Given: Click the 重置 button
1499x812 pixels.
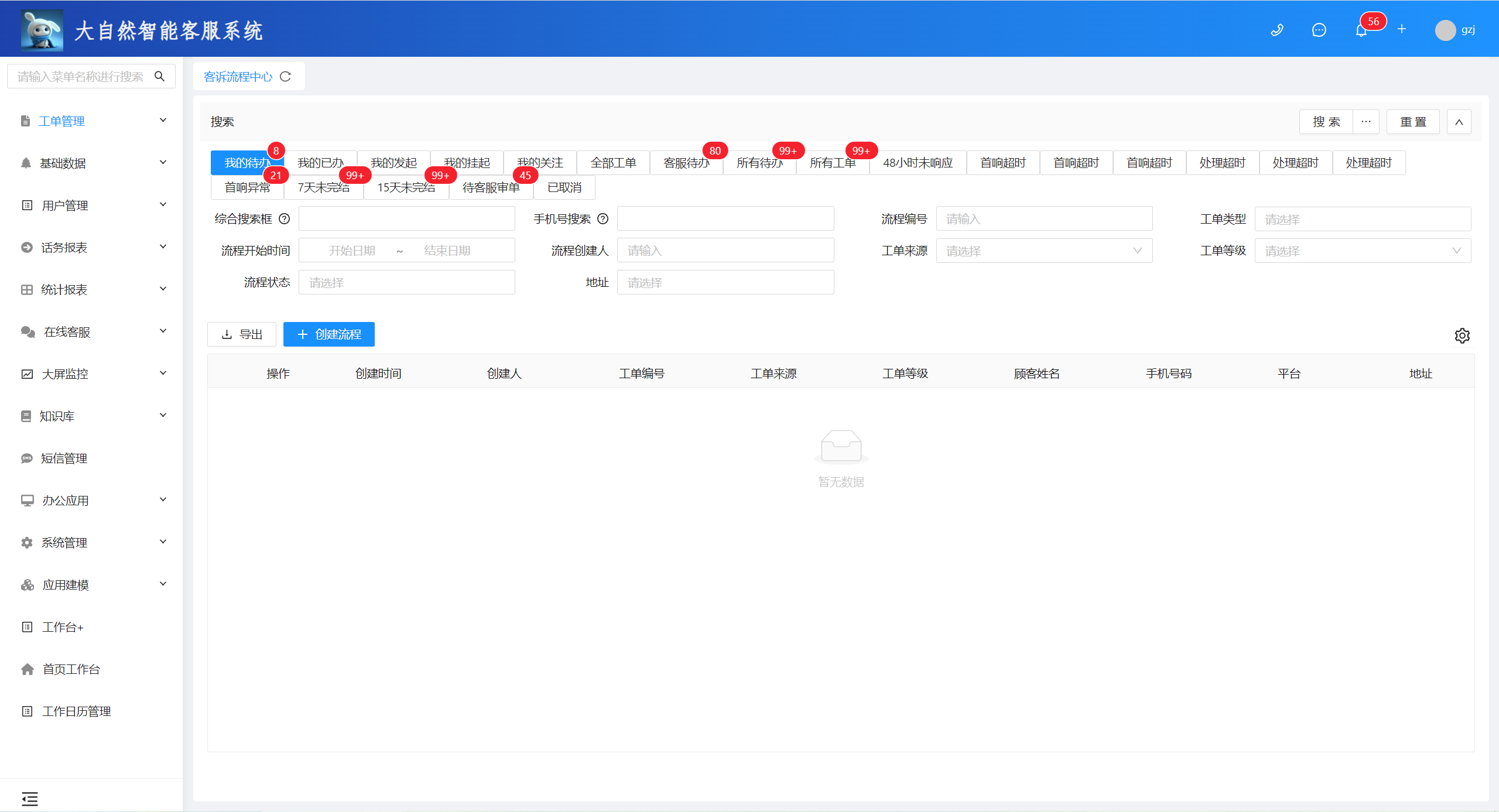Looking at the screenshot, I should 1413,122.
